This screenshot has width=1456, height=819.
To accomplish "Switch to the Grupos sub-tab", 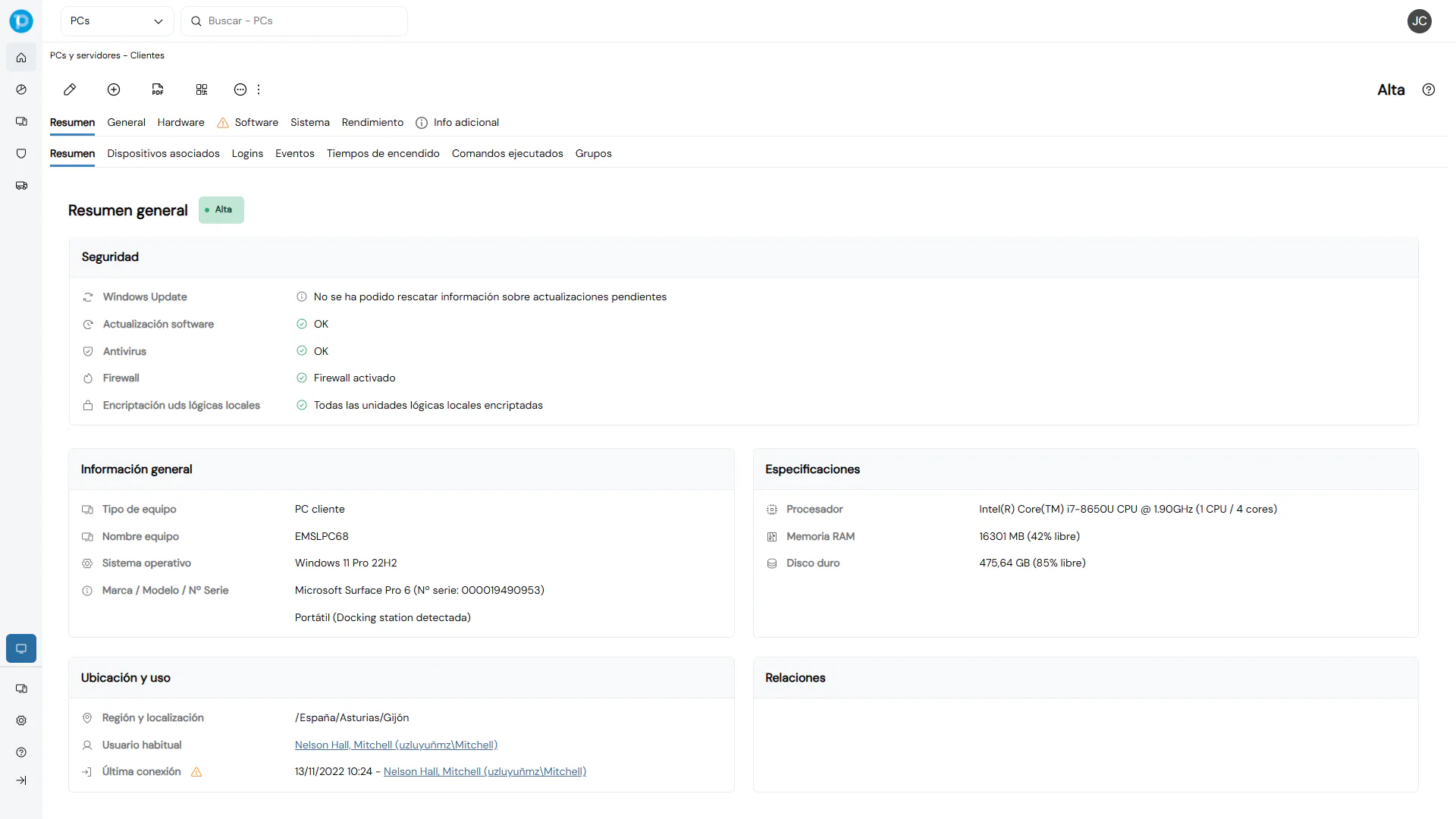I will pos(593,154).
